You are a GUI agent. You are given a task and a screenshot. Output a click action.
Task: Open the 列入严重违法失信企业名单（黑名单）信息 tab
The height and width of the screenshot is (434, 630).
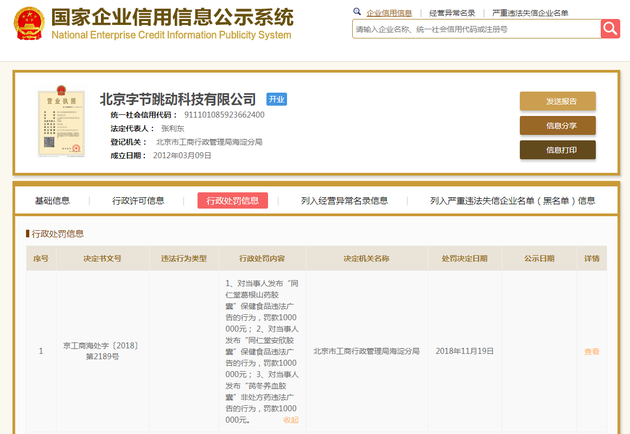(513, 201)
